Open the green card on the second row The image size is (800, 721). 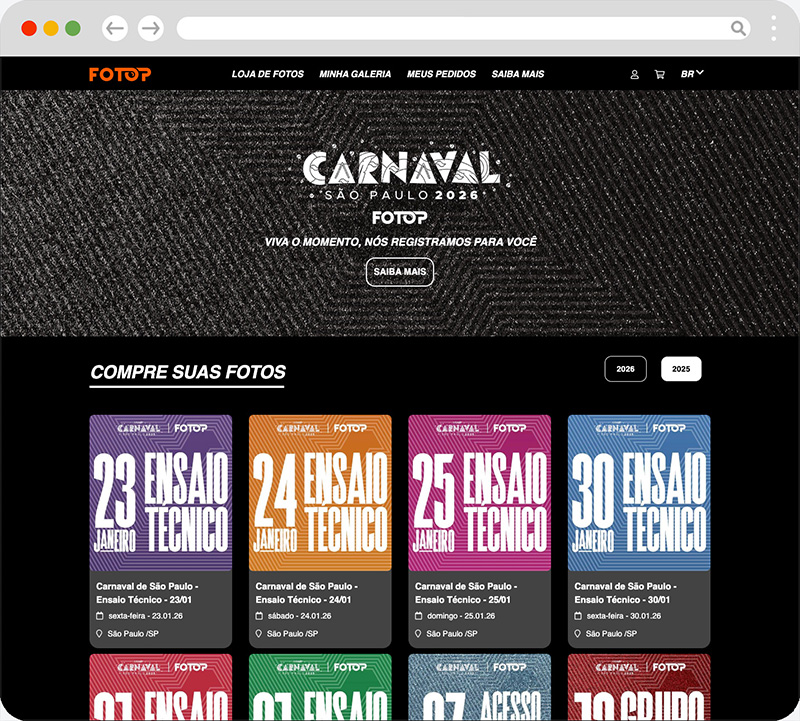pos(320,687)
